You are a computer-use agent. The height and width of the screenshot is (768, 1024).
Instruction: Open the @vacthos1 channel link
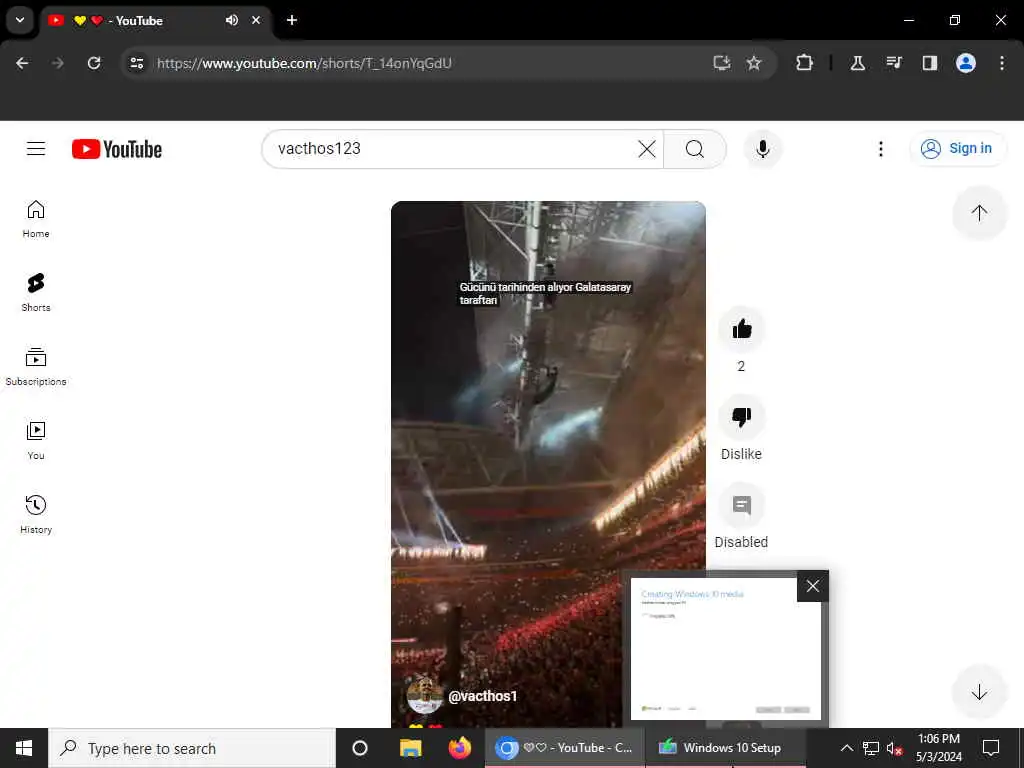483,696
